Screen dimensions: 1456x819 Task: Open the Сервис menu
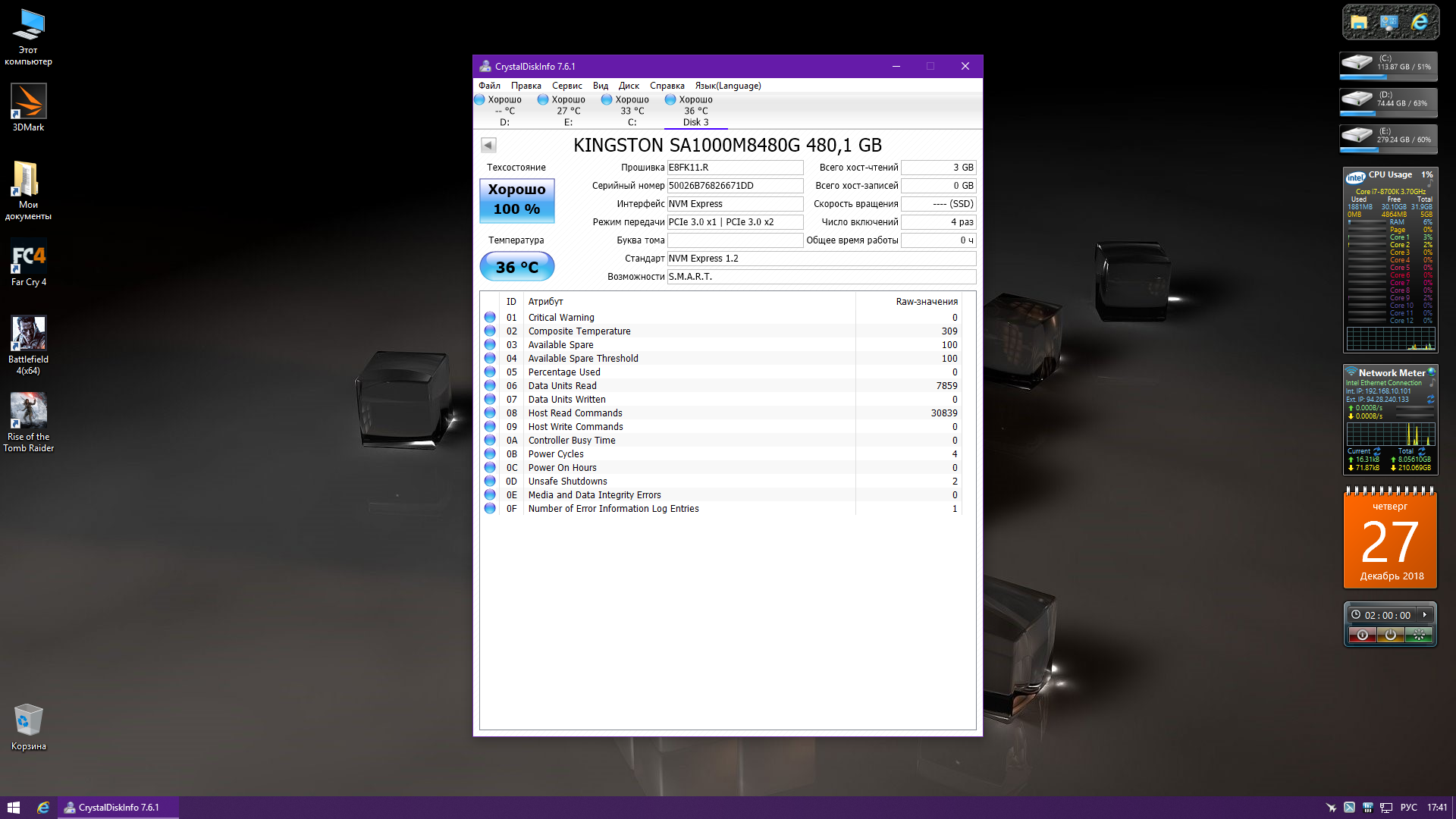pyautogui.click(x=566, y=86)
